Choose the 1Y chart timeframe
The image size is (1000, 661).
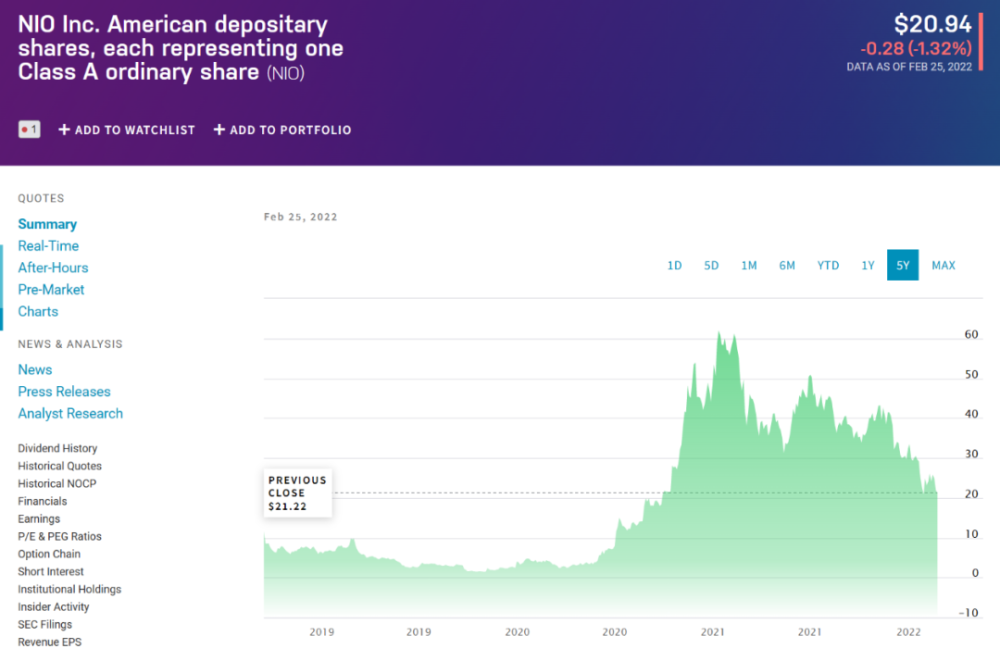coord(868,265)
